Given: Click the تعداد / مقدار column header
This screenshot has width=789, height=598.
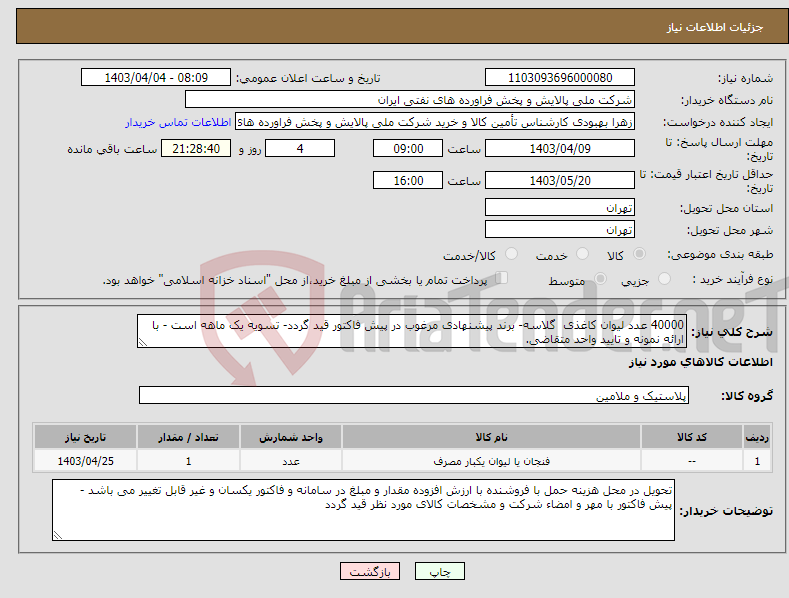Looking at the screenshot, I should [x=188, y=437].
